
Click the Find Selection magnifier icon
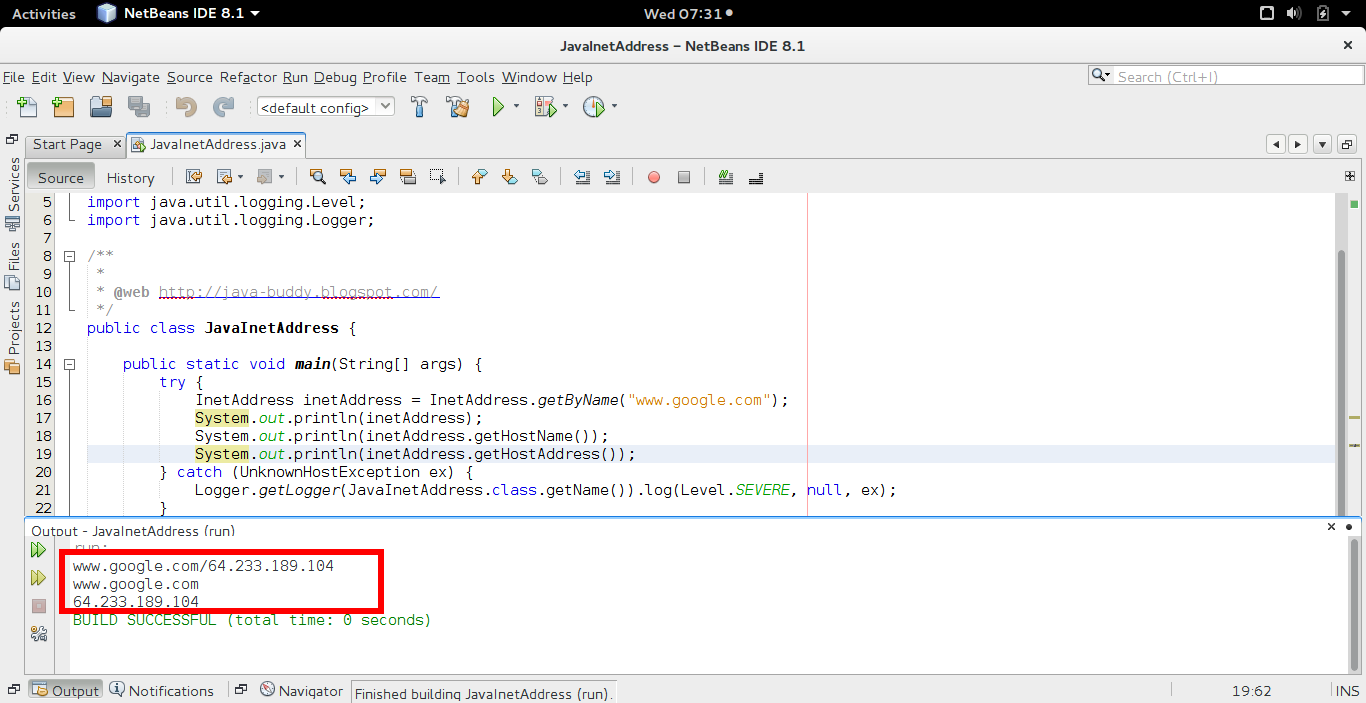(318, 177)
